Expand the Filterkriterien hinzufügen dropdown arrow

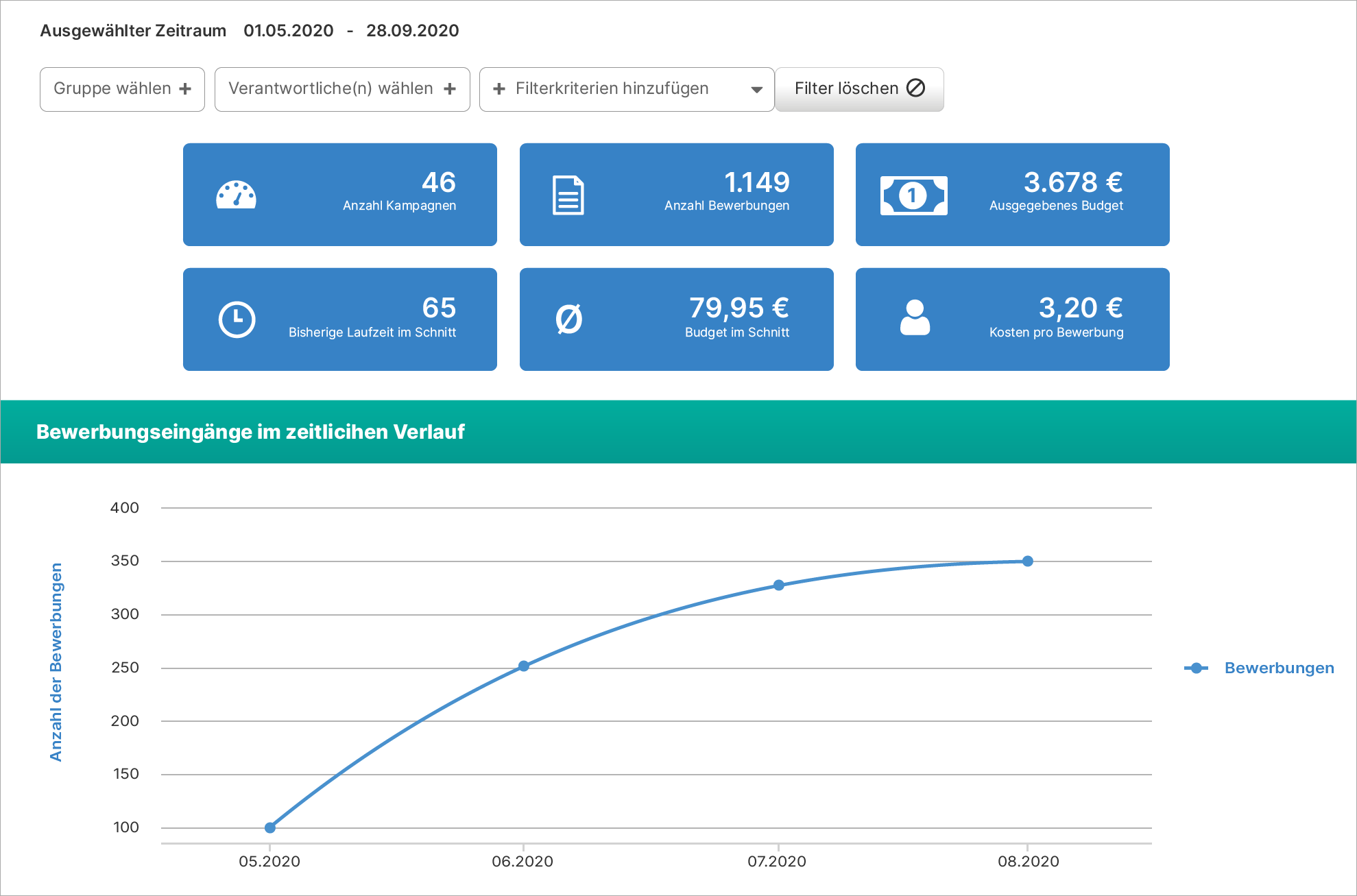pyautogui.click(x=757, y=90)
